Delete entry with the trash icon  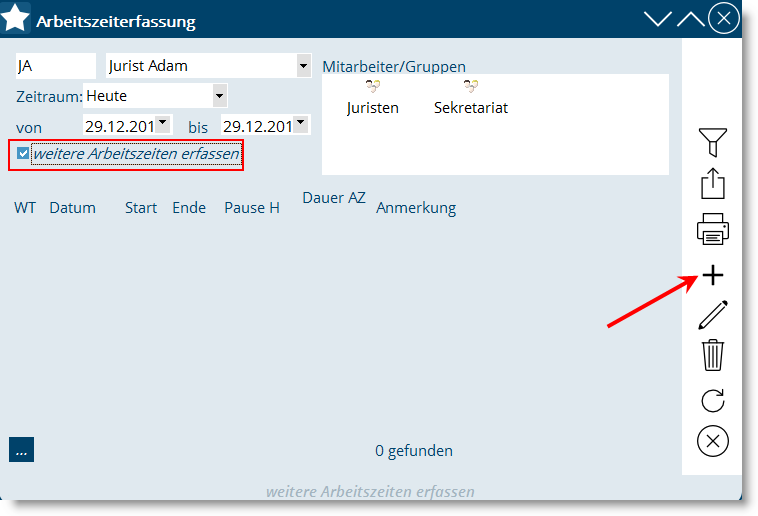point(713,355)
